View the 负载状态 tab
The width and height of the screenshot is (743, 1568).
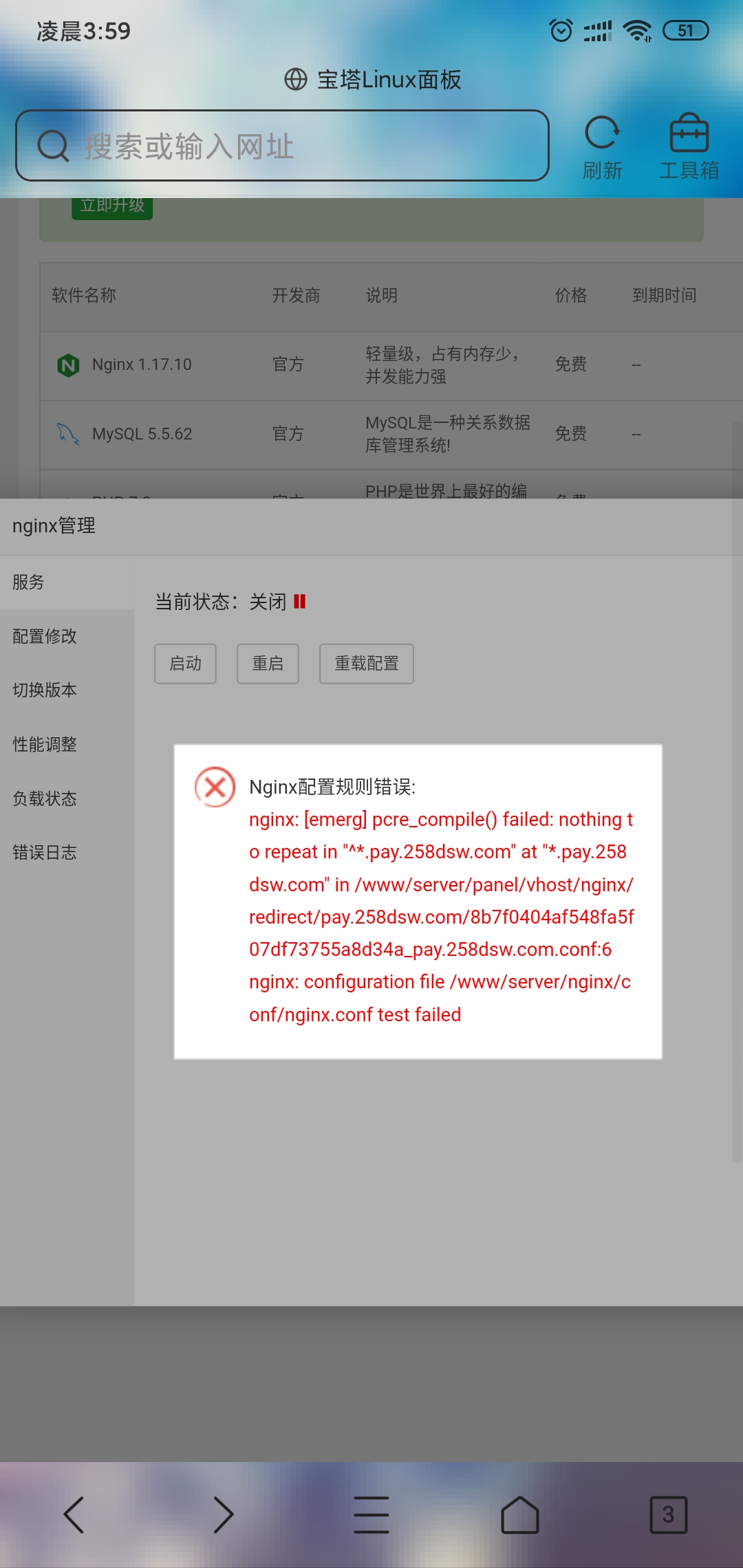coord(67,798)
